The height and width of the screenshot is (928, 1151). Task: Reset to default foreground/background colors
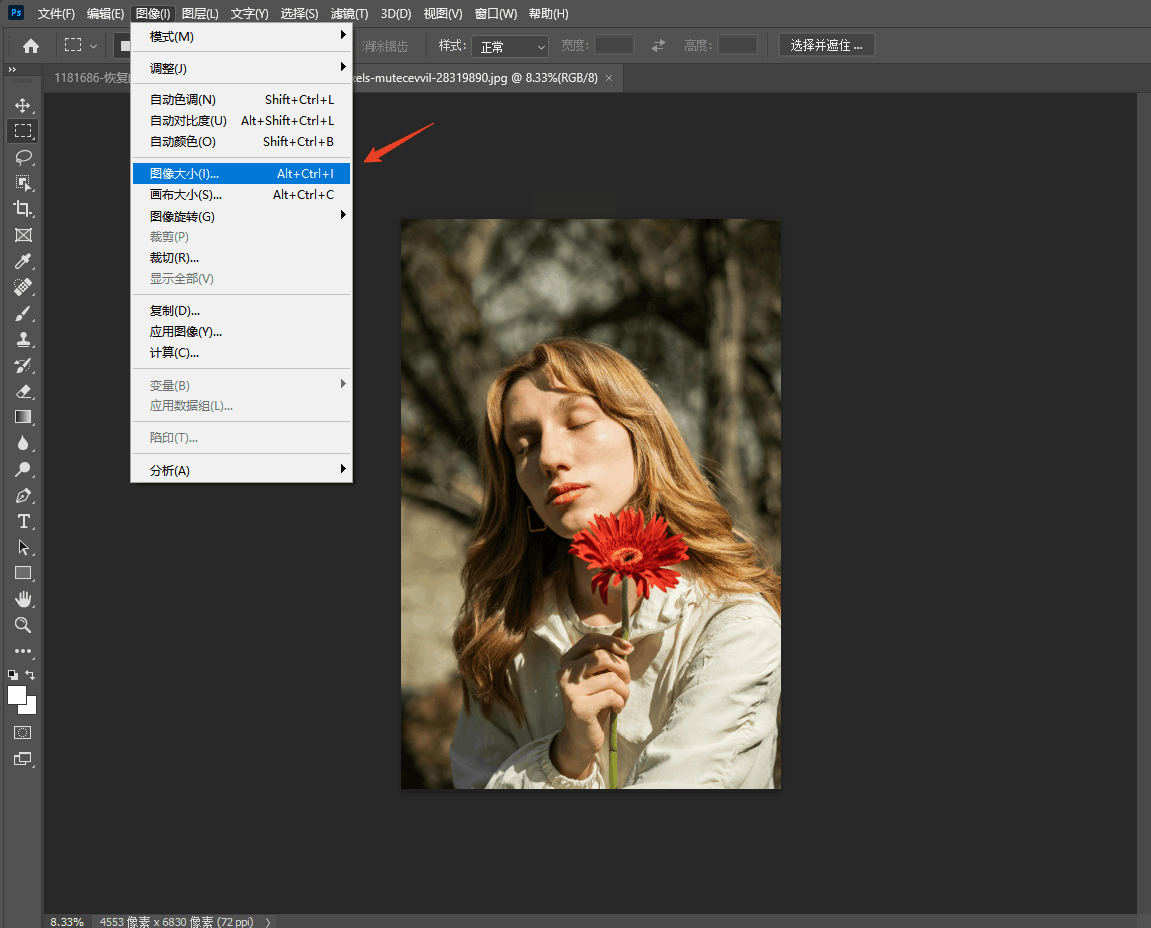(x=12, y=675)
